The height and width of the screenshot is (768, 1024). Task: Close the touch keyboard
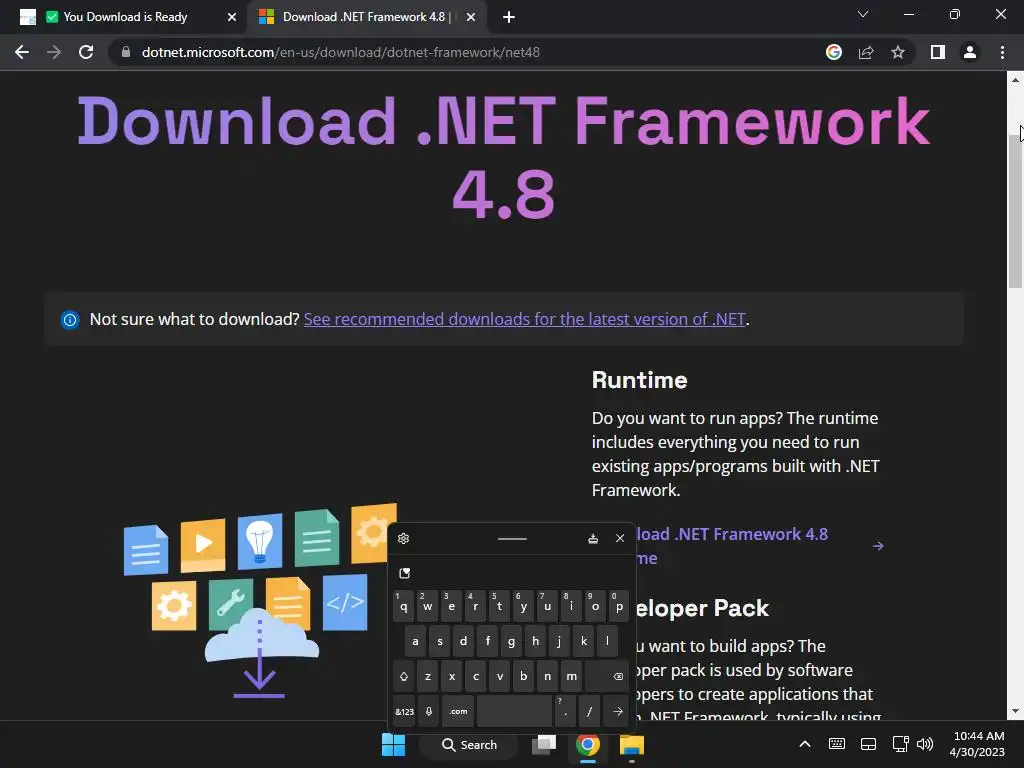620,539
